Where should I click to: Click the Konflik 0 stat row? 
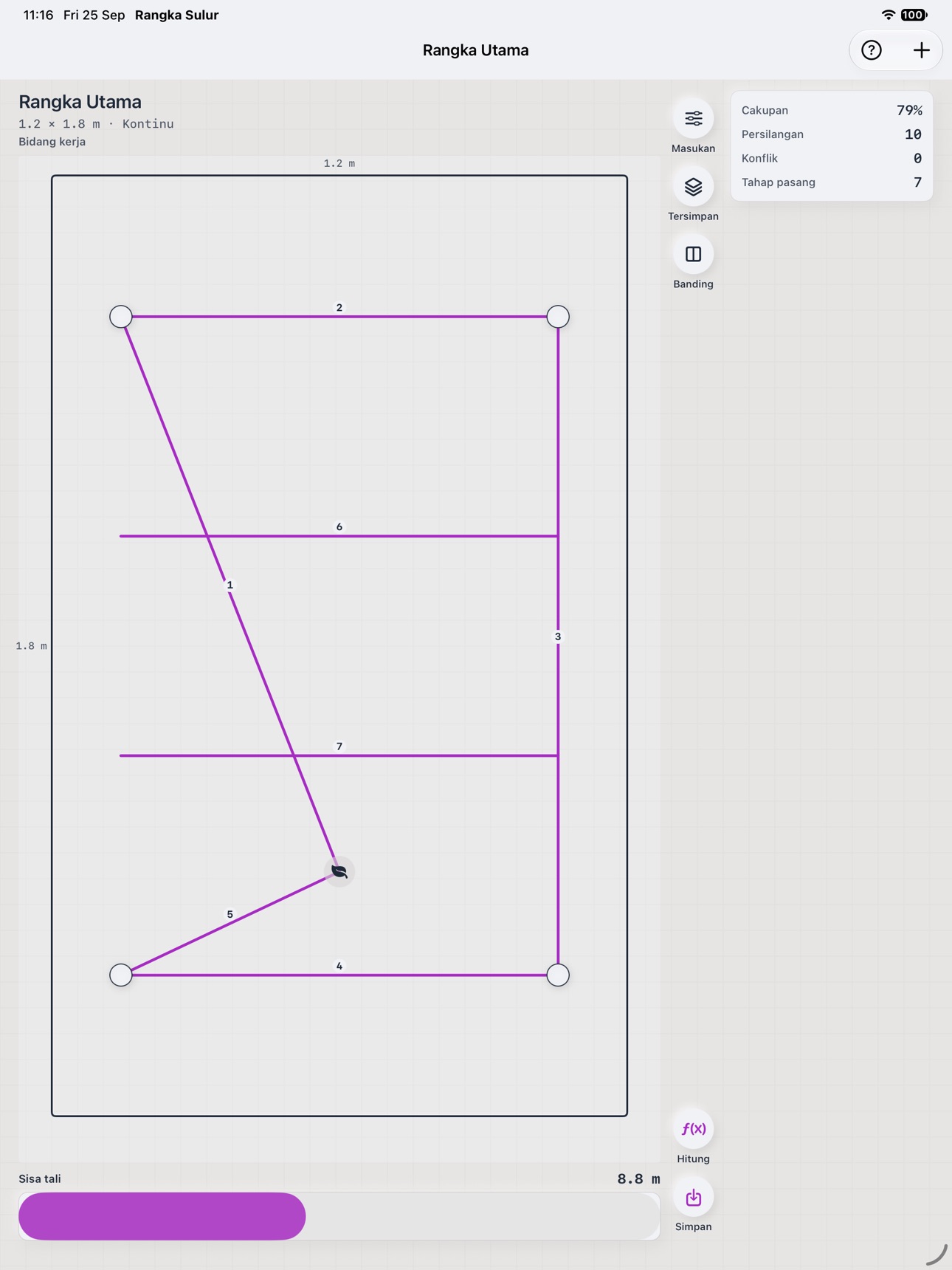tap(832, 158)
